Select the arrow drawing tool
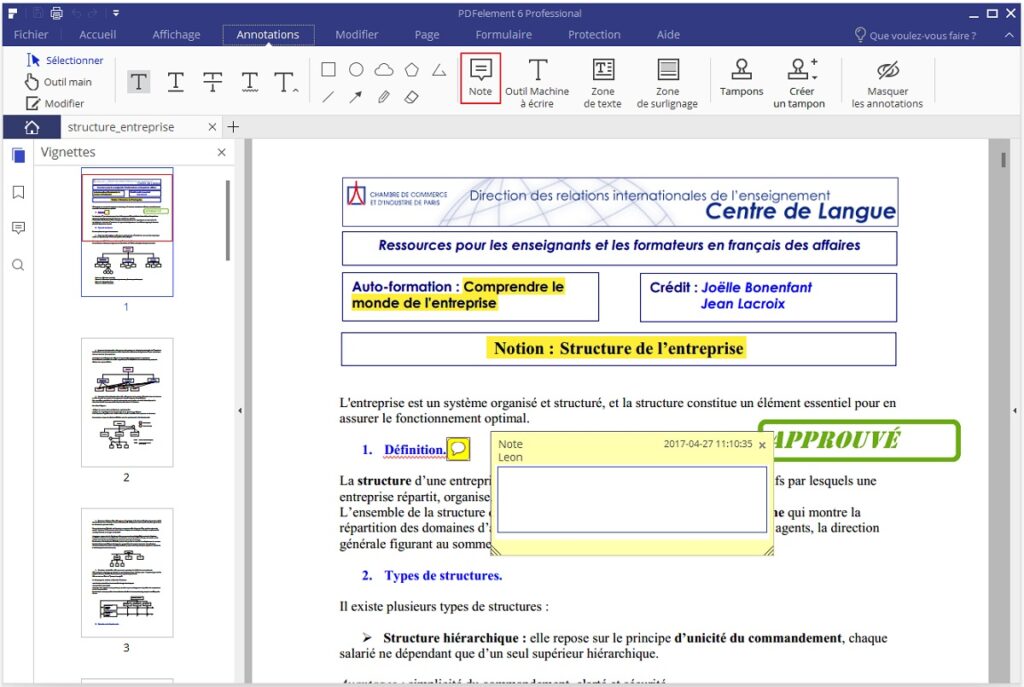1024x687 pixels. pyautogui.click(x=354, y=98)
